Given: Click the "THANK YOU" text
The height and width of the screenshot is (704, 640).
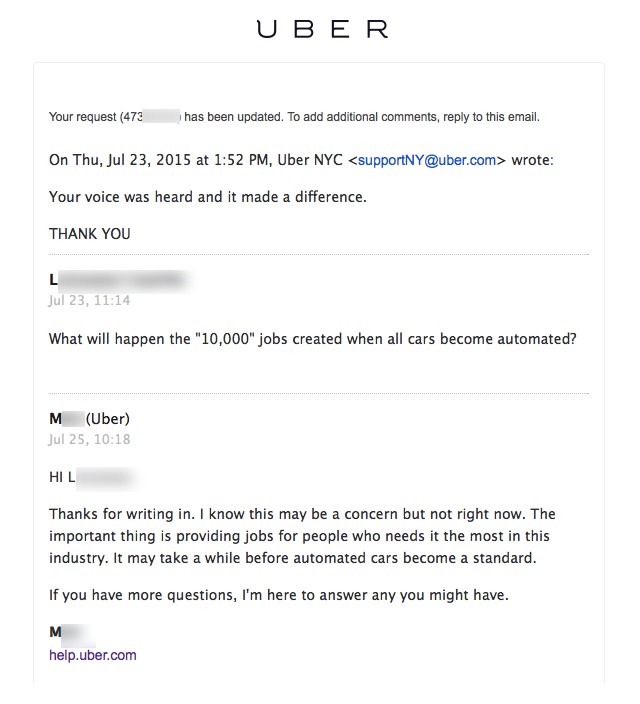Looking at the screenshot, I should pyautogui.click(x=90, y=234).
